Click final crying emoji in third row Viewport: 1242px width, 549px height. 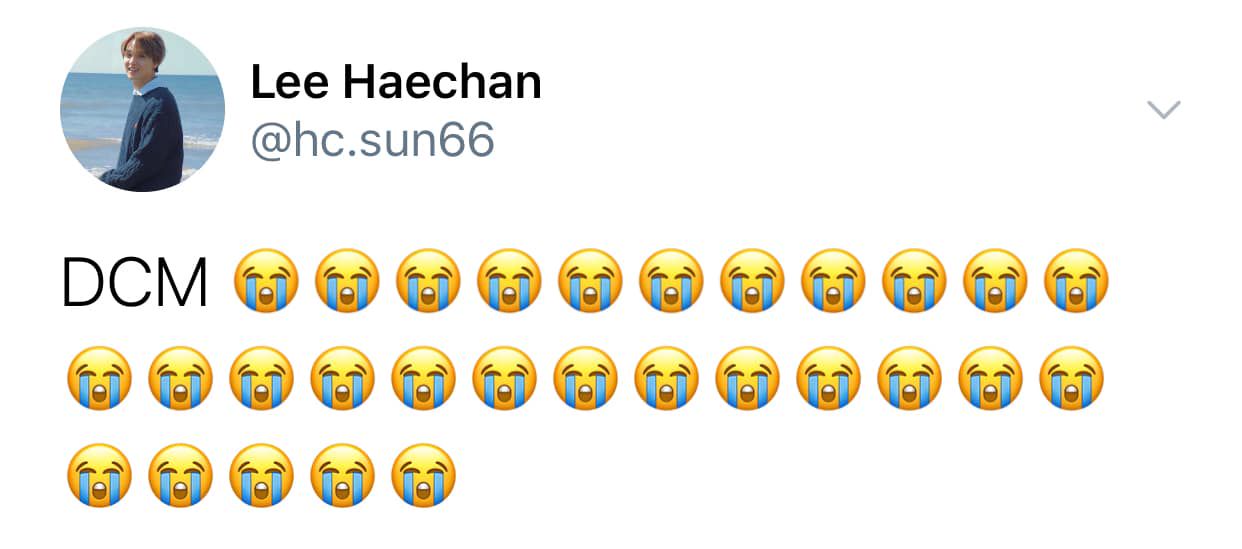pyautogui.click(x=423, y=475)
